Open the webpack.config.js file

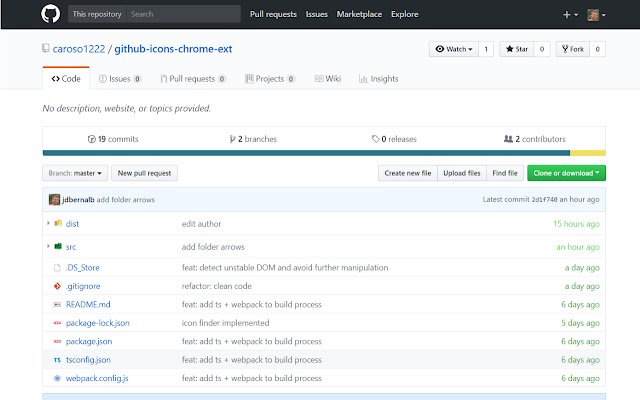click(x=97, y=378)
